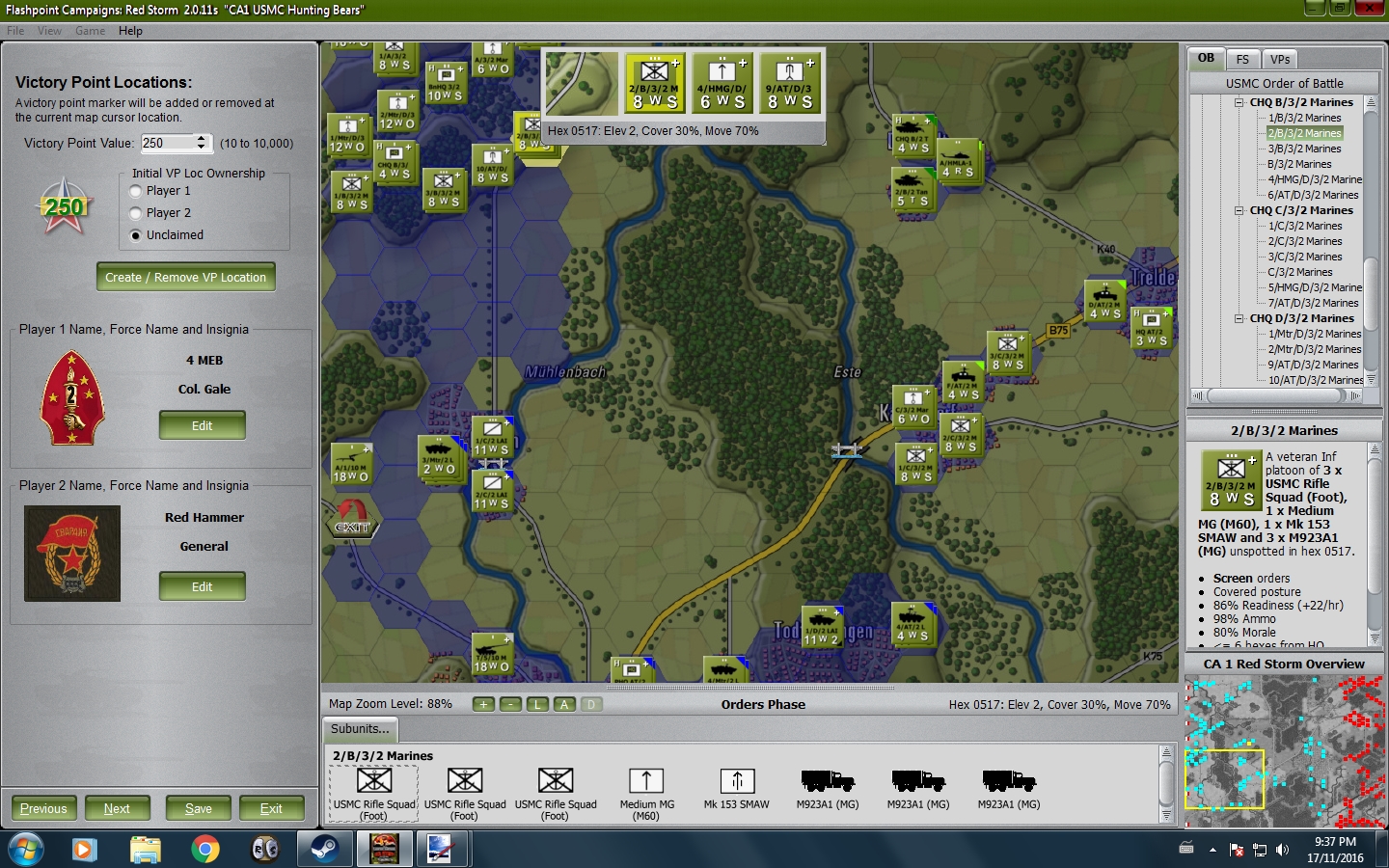Select the 1/D/2 LAI counter at Todtglüsingen
Viewport: 1389px width, 868px height.
pos(822,627)
